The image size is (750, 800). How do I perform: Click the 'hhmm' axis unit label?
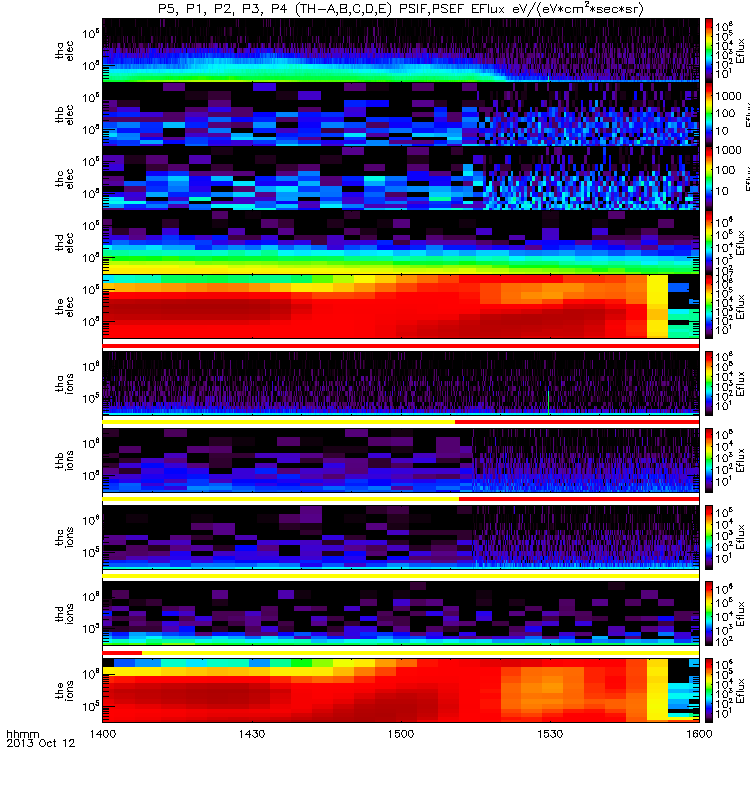click(22, 734)
